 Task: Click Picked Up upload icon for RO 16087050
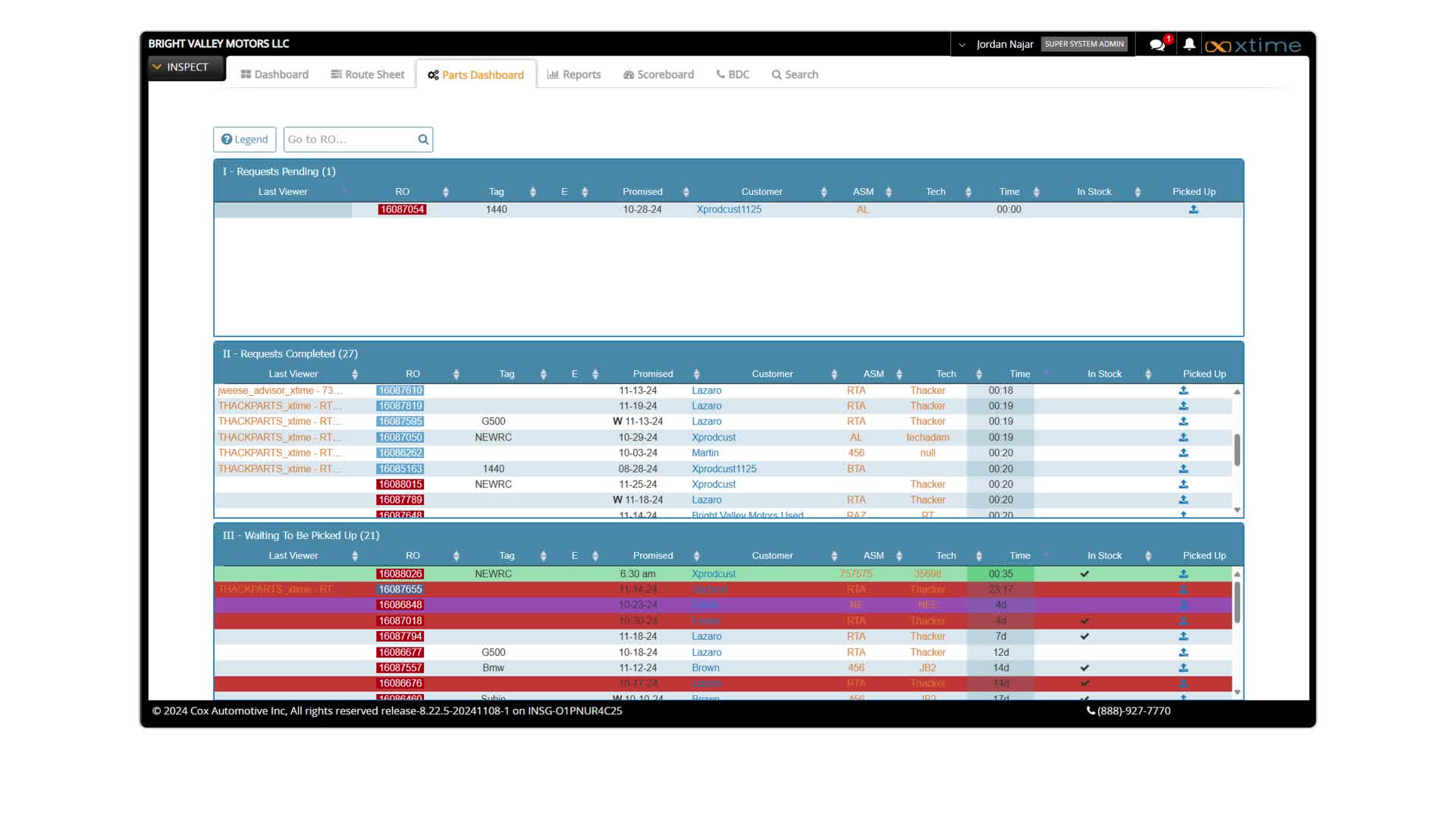coord(1183,438)
